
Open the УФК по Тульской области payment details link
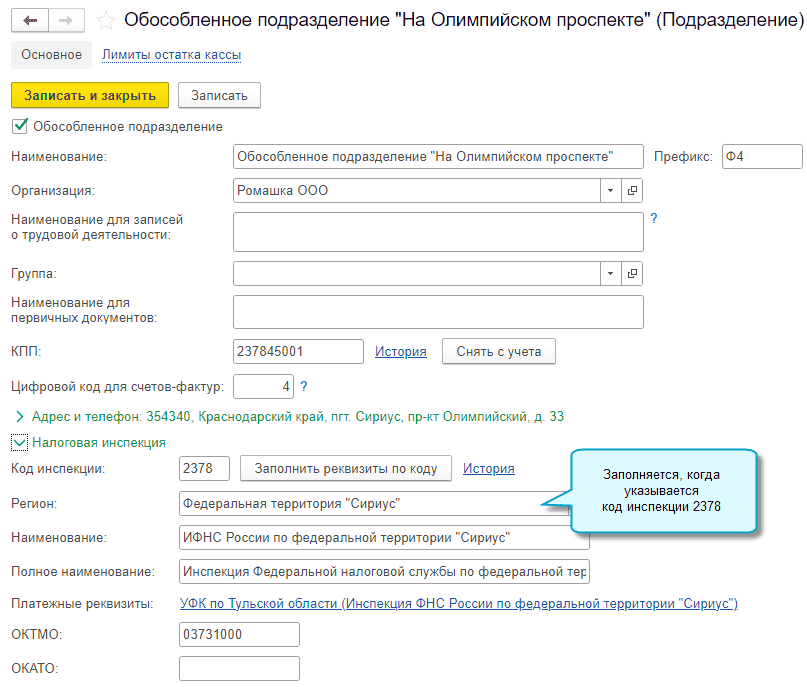[458, 604]
